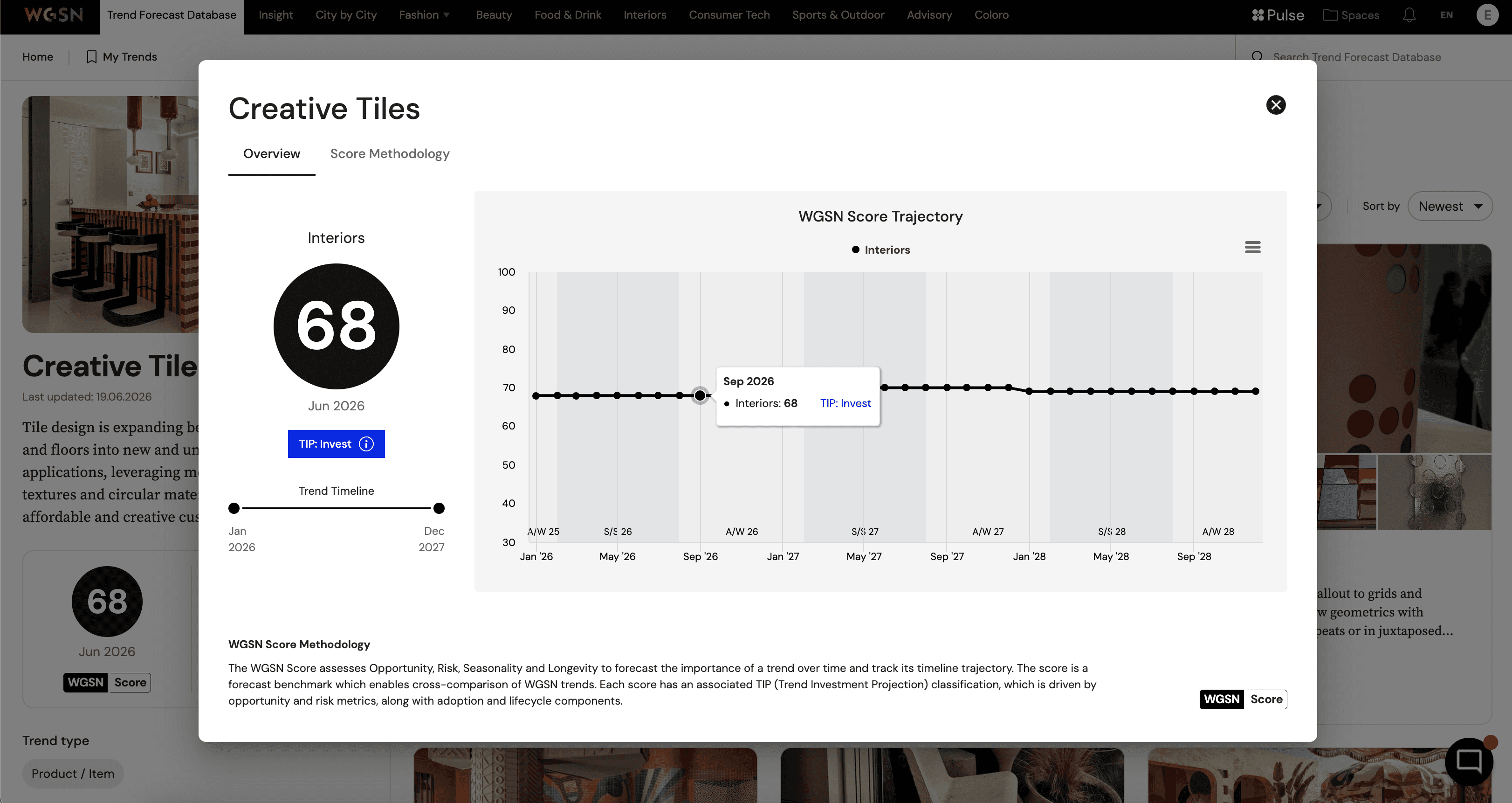The image size is (1512, 803).
Task: Click the Product / Item tag
Action: tap(73, 774)
